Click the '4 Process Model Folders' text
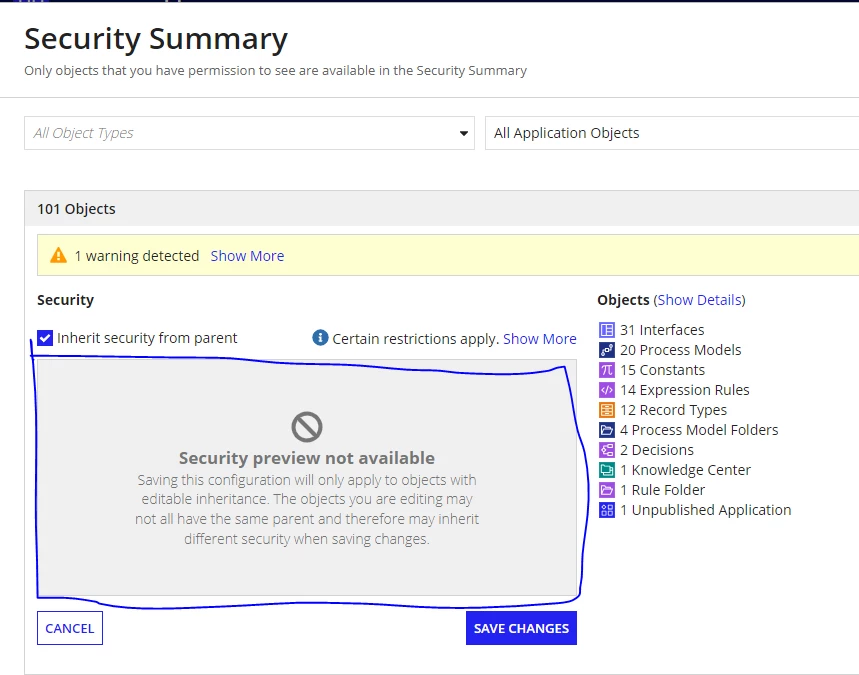 point(699,430)
